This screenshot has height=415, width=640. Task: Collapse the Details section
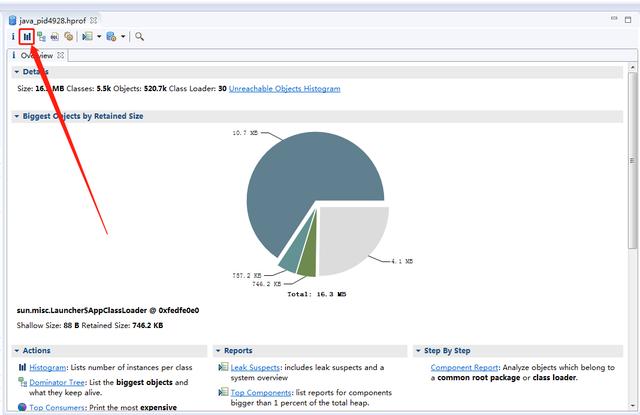[17, 72]
